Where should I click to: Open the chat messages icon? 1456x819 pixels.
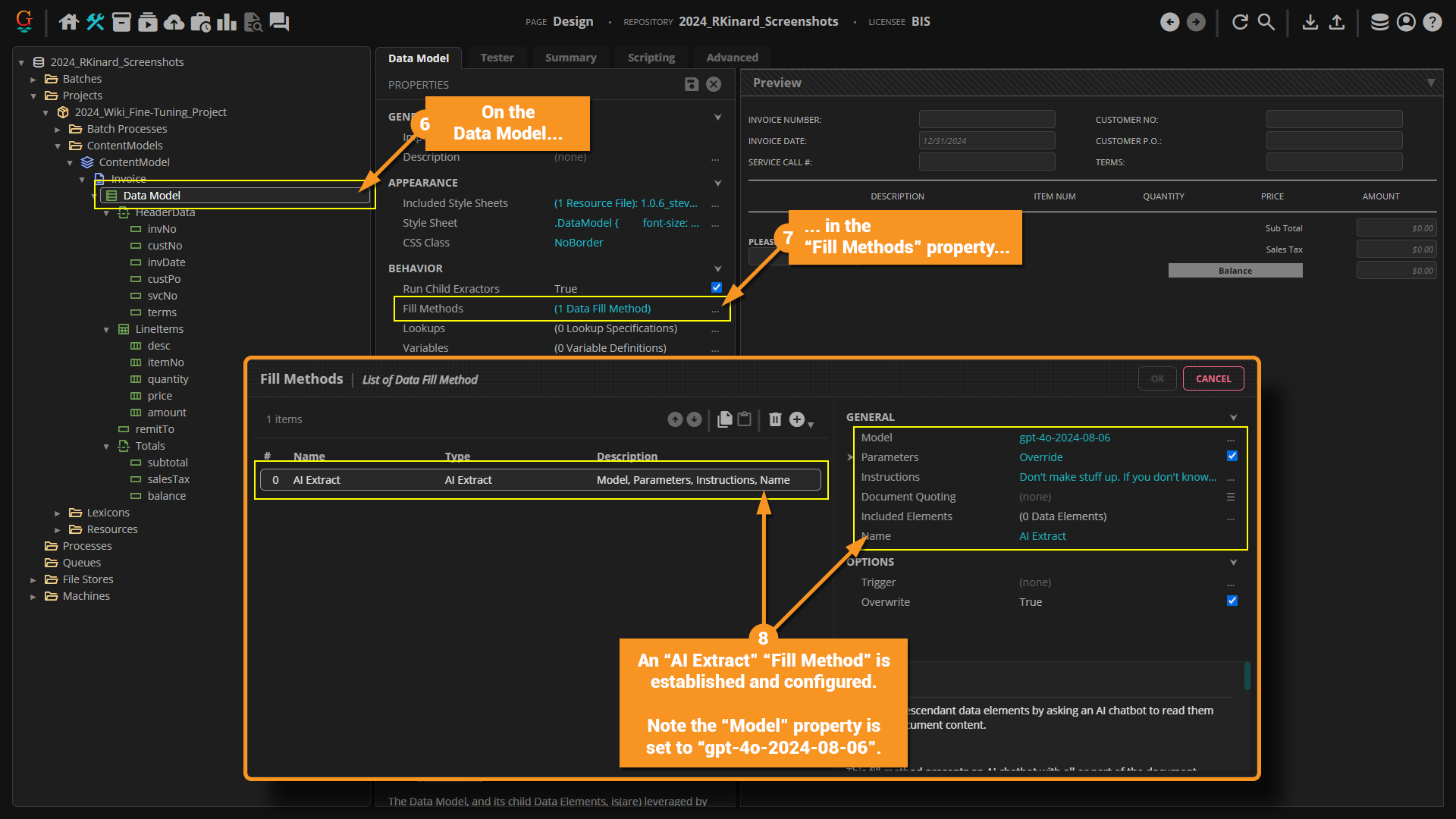click(279, 22)
